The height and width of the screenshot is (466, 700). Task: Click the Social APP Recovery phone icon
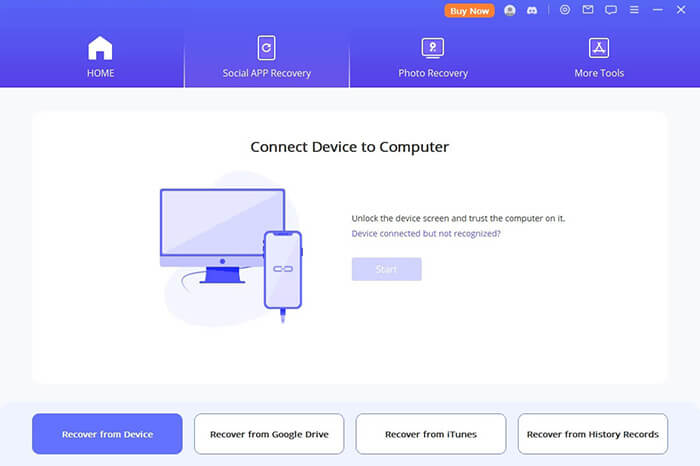coord(267,47)
